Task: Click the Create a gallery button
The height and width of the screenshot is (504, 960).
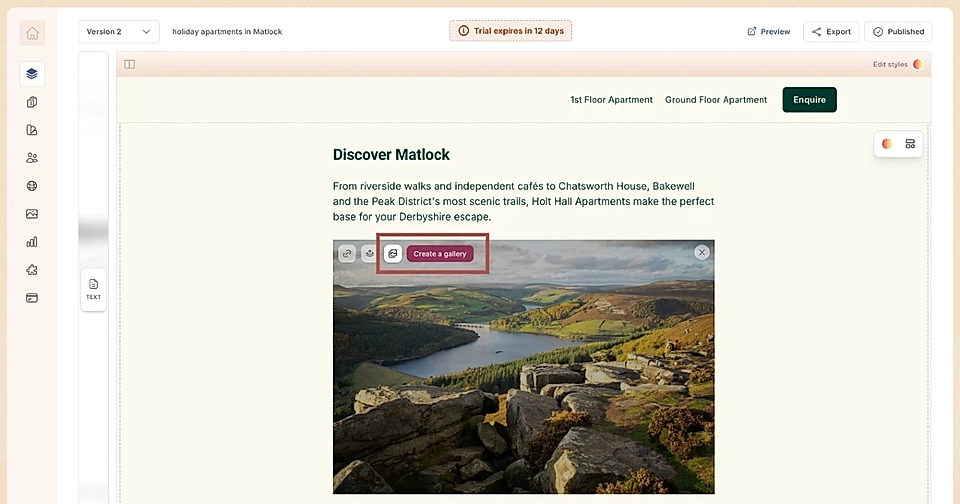Action: 440,254
